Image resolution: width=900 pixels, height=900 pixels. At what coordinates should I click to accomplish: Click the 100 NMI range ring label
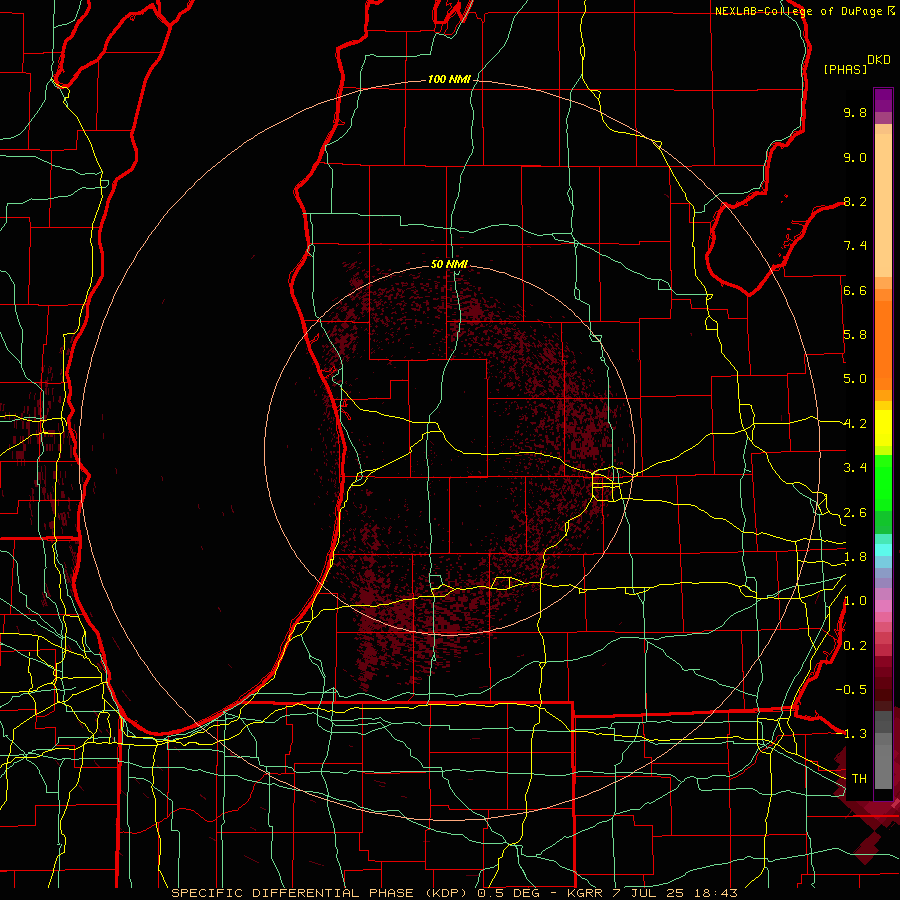[x=449, y=79]
